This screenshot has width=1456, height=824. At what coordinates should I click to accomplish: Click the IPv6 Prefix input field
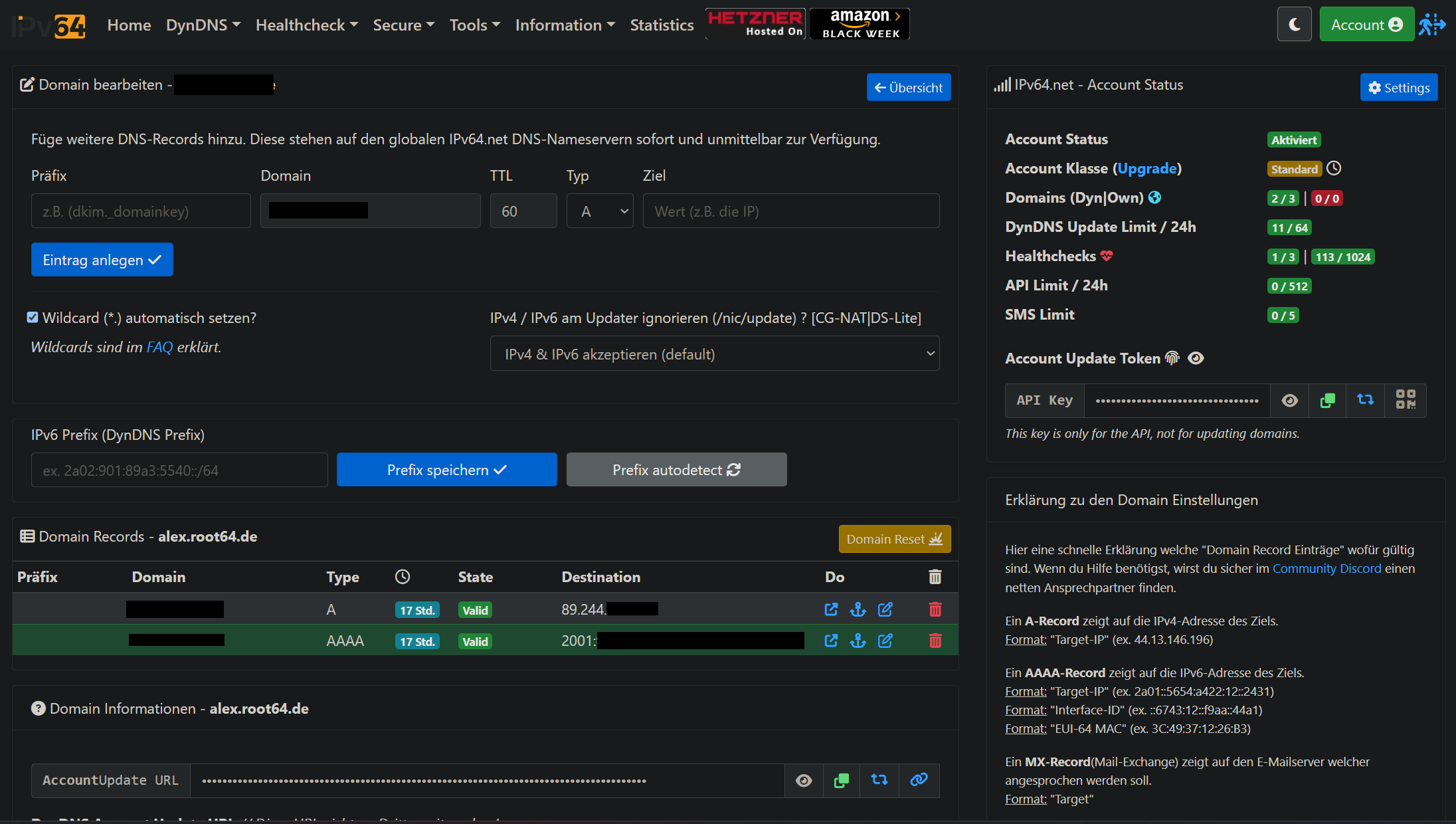[x=179, y=470]
